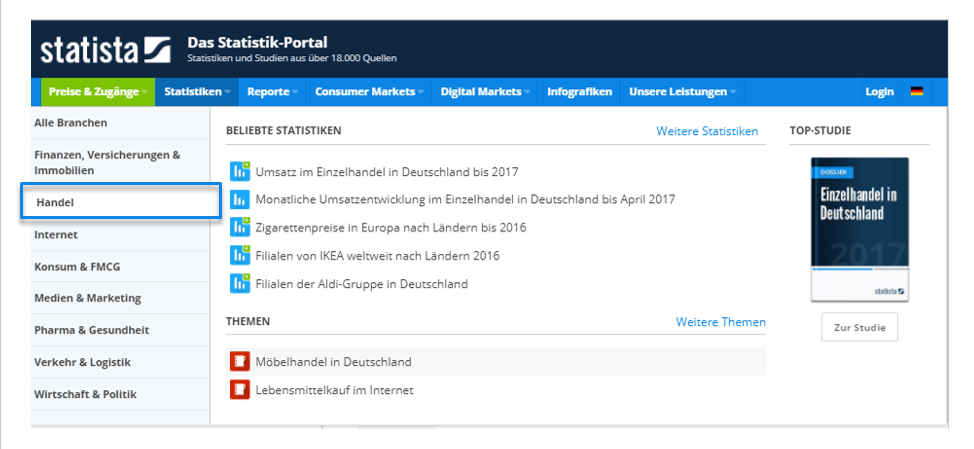The width and height of the screenshot is (974, 449).
Task: Expand the Consumer Markets dropdown
Action: pos(369,92)
